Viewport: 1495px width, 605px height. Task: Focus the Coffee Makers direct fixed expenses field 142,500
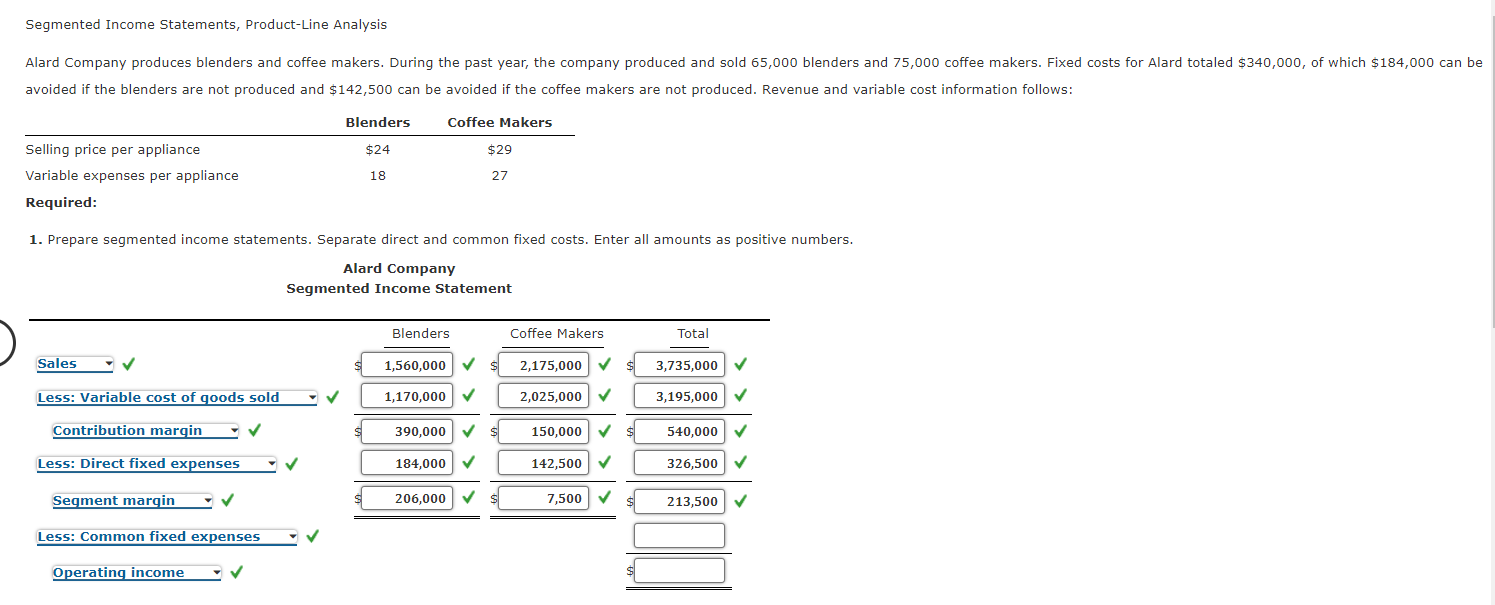[x=542, y=463]
